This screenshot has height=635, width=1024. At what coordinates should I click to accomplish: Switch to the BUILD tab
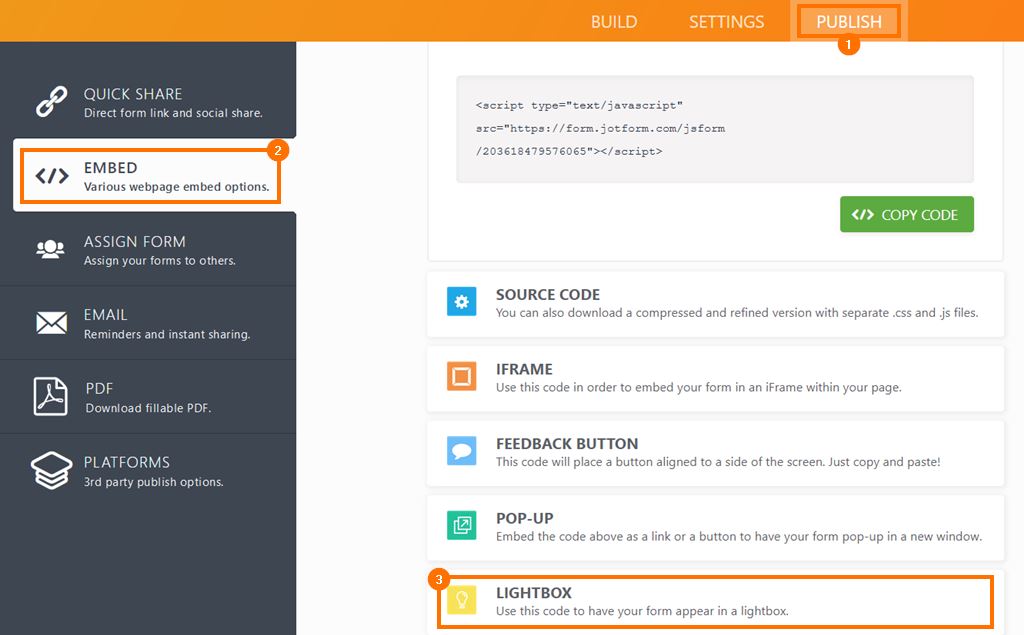(x=614, y=22)
